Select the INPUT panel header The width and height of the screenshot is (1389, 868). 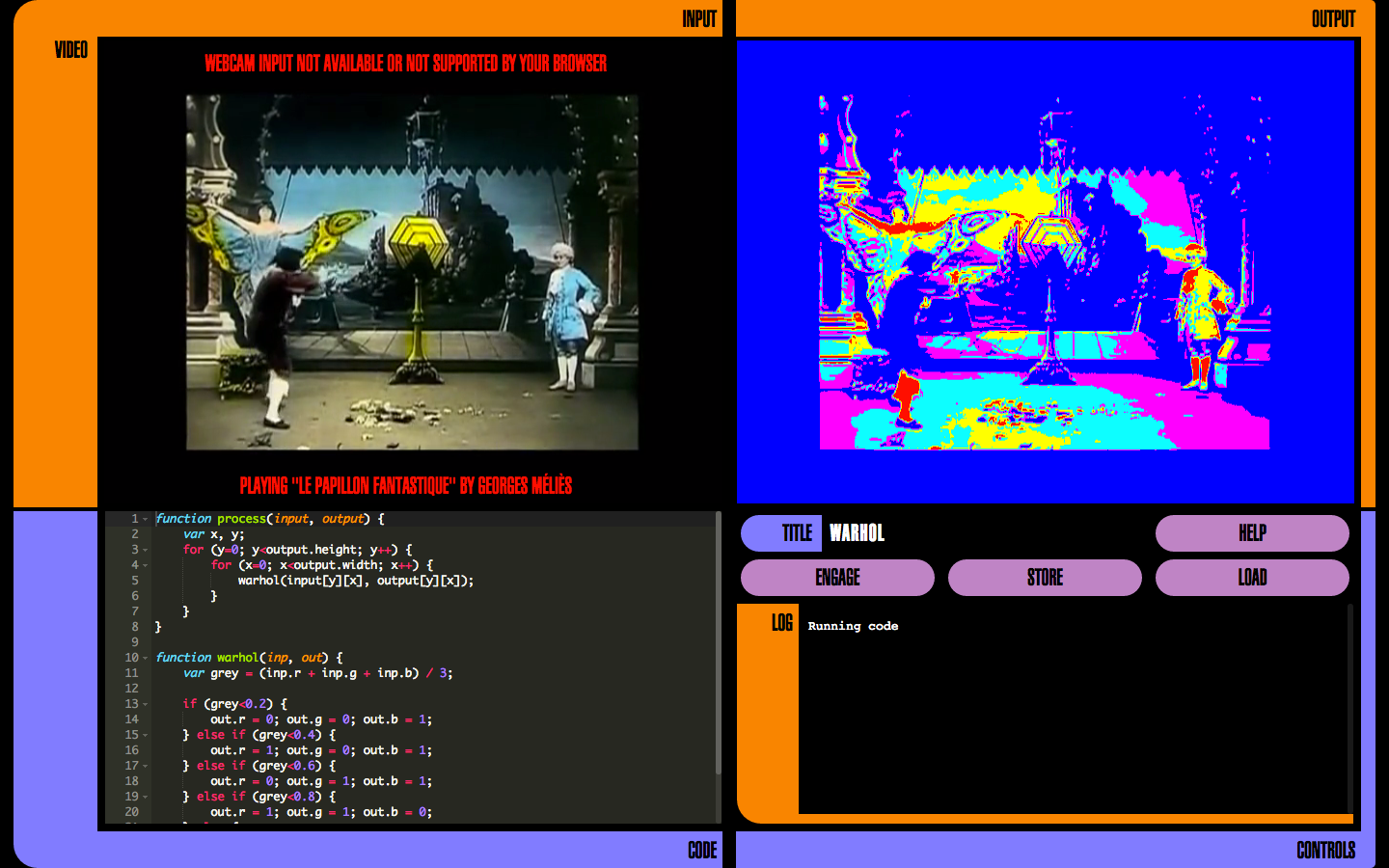pos(697,16)
